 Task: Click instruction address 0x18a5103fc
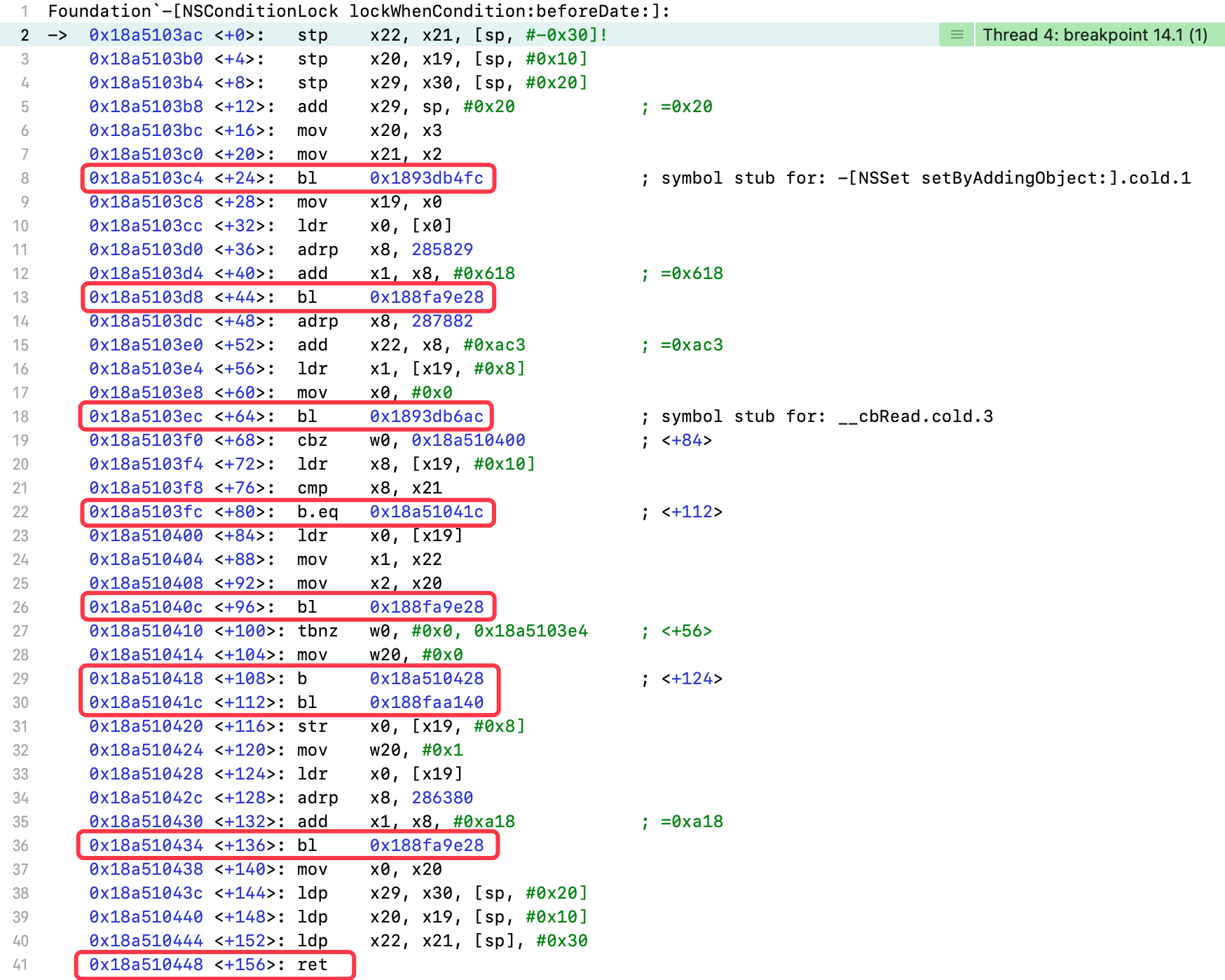point(146,512)
